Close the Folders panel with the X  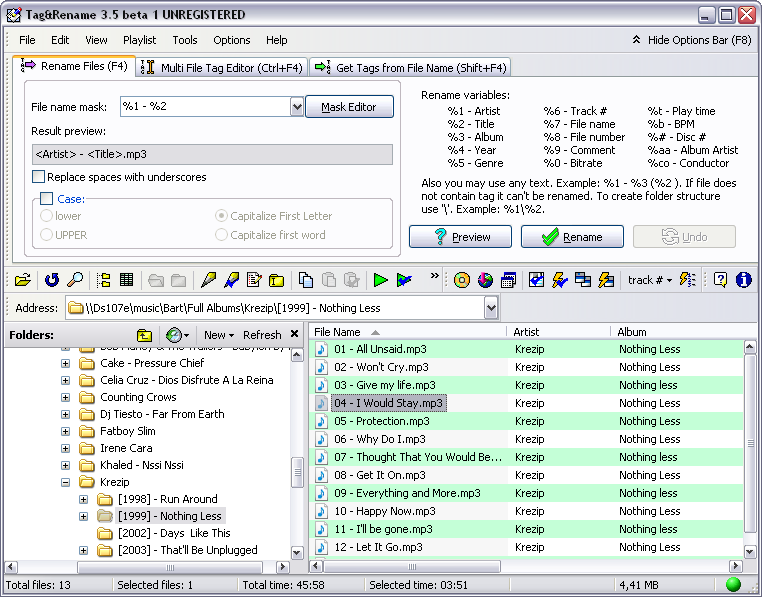point(294,334)
